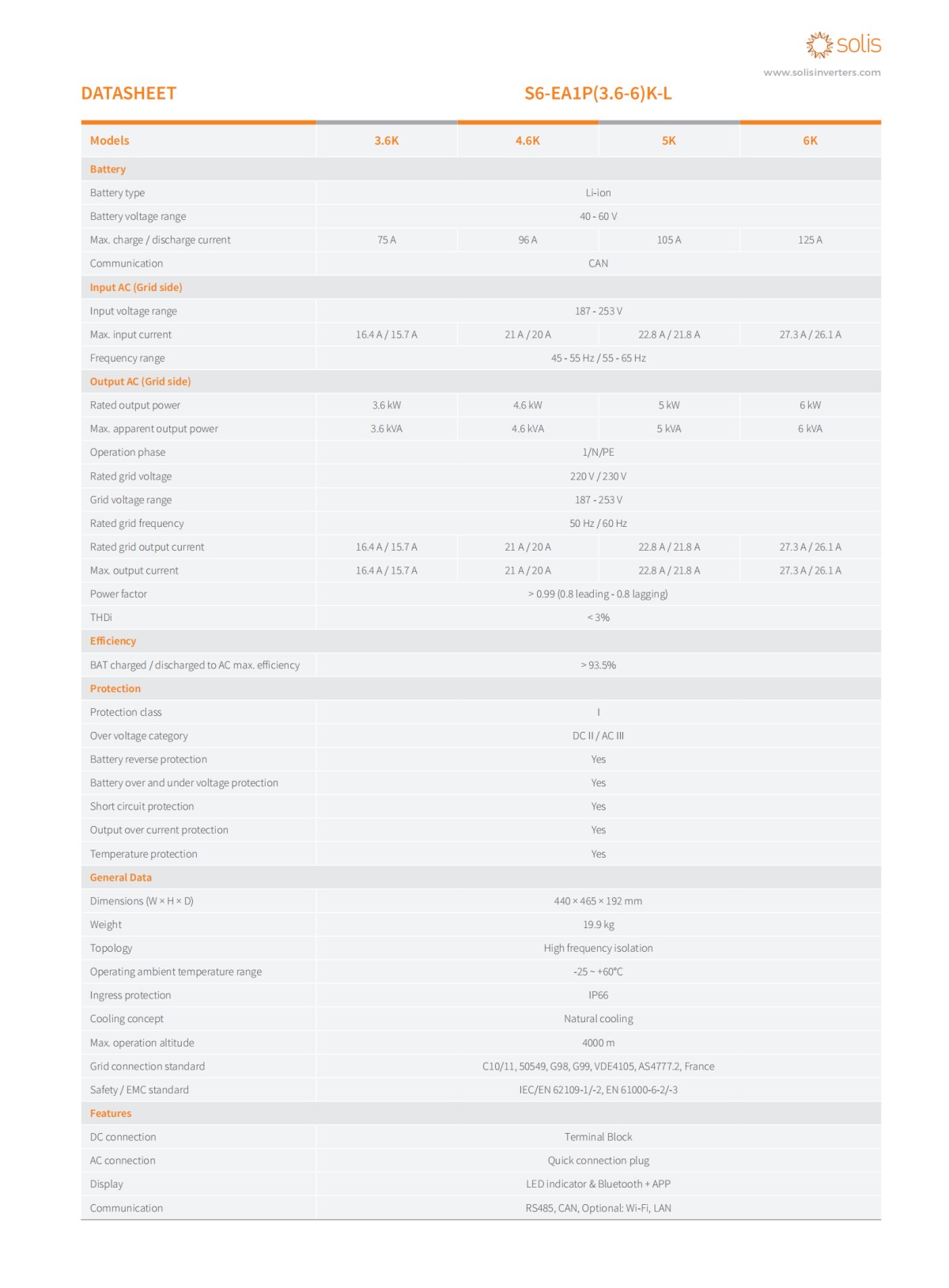
Task: Click the Features section header
Action: pyautogui.click(x=111, y=1113)
